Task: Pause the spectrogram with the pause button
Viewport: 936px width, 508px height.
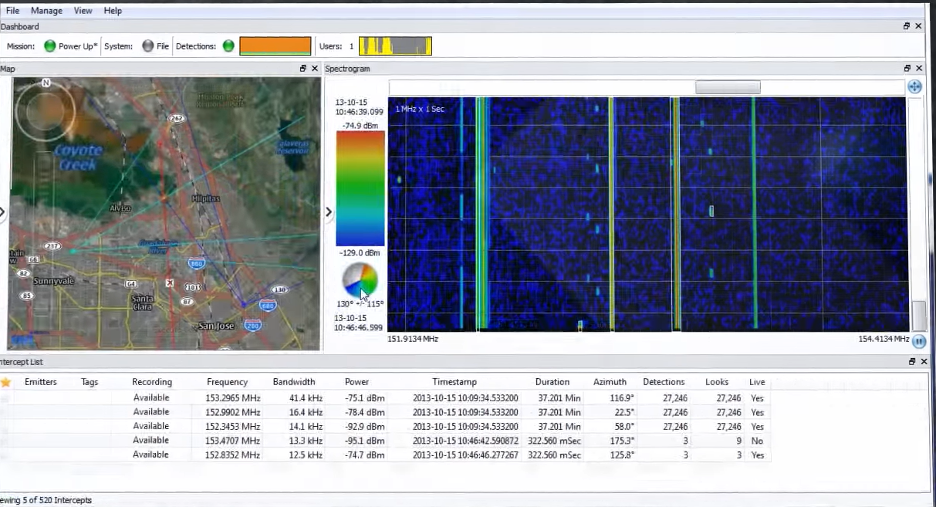Action: 919,340
